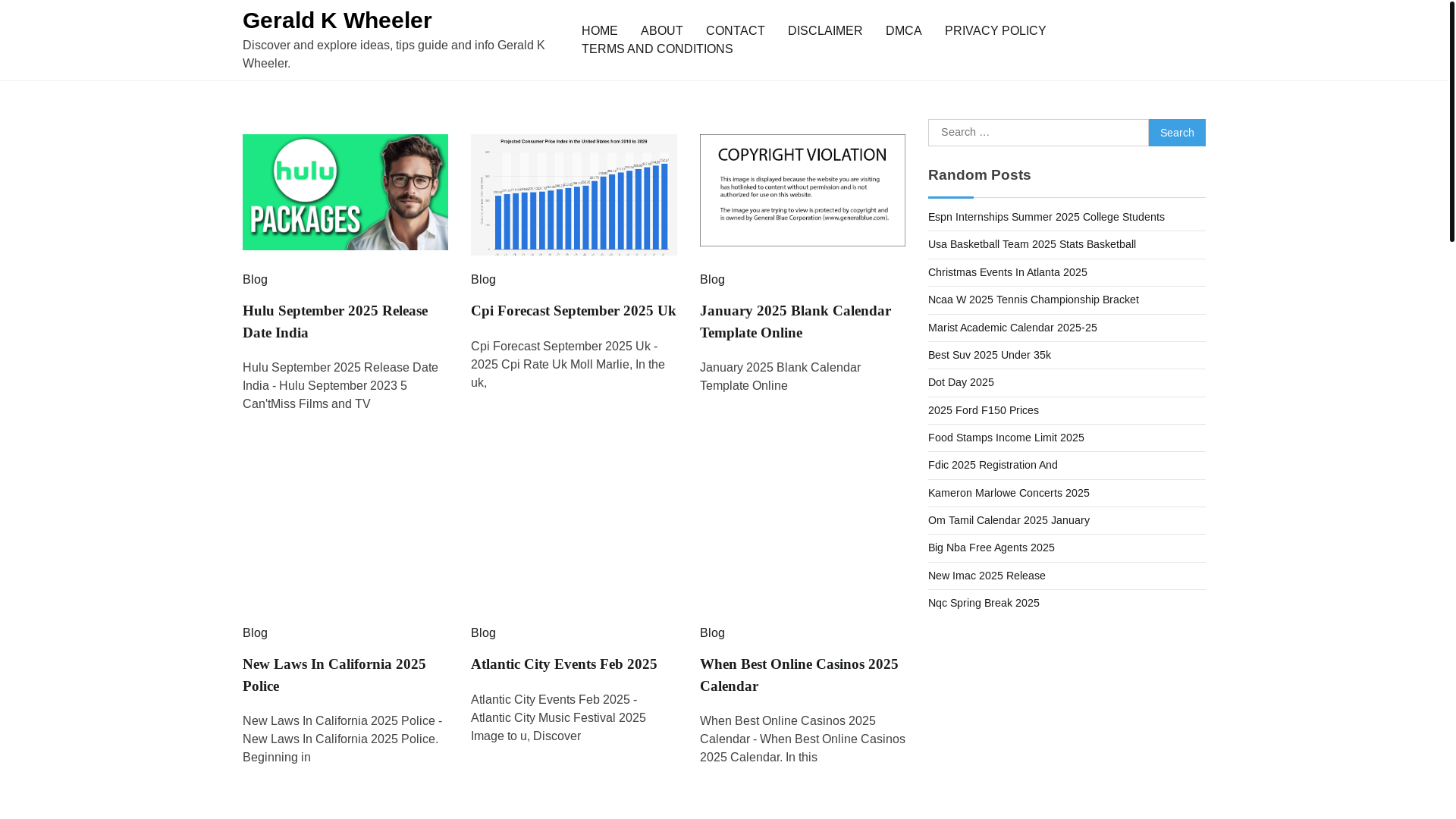The height and width of the screenshot is (819, 1456).
Task: Open Atlantic City Events Feb 2025 post
Action: point(563,664)
